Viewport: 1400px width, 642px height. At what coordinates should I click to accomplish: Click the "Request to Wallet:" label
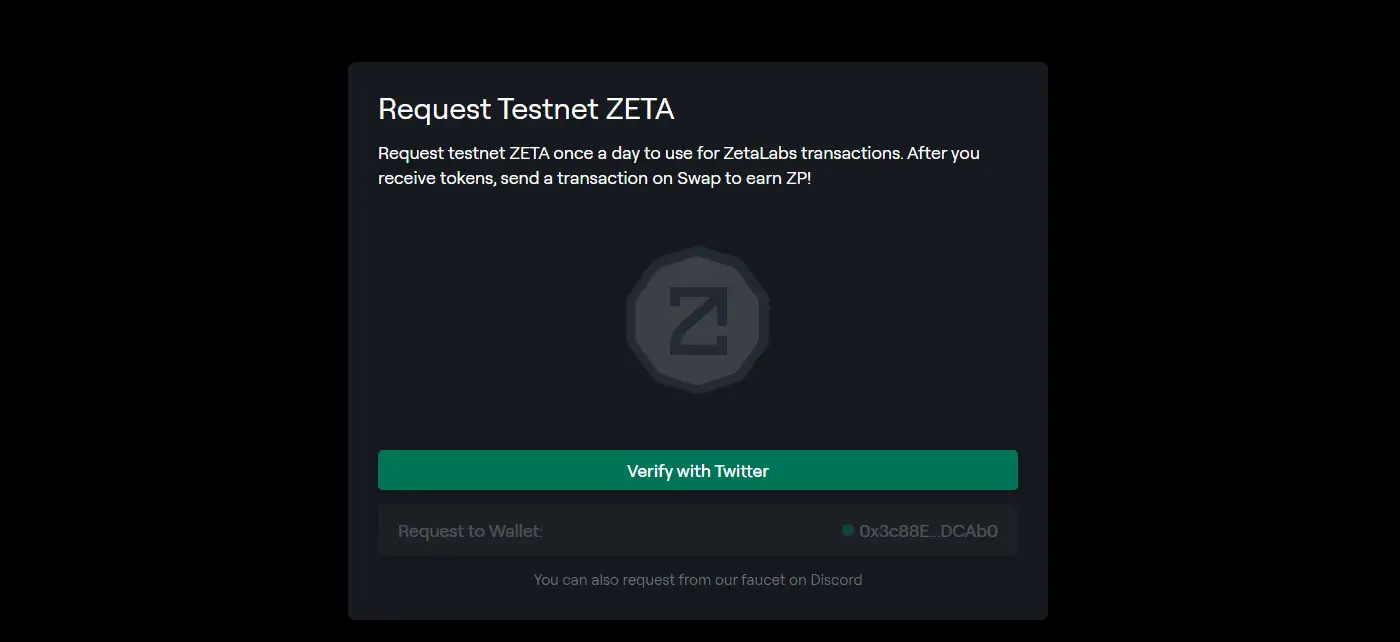[x=470, y=531]
